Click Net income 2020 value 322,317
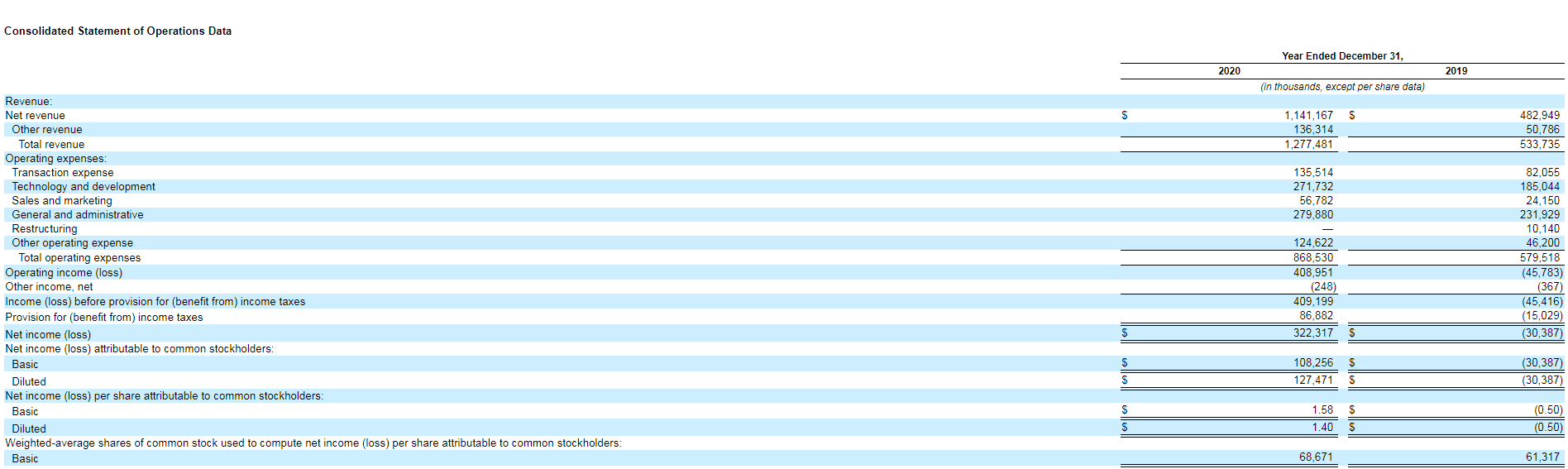This screenshot has width=1568, height=469. [x=1313, y=333]
